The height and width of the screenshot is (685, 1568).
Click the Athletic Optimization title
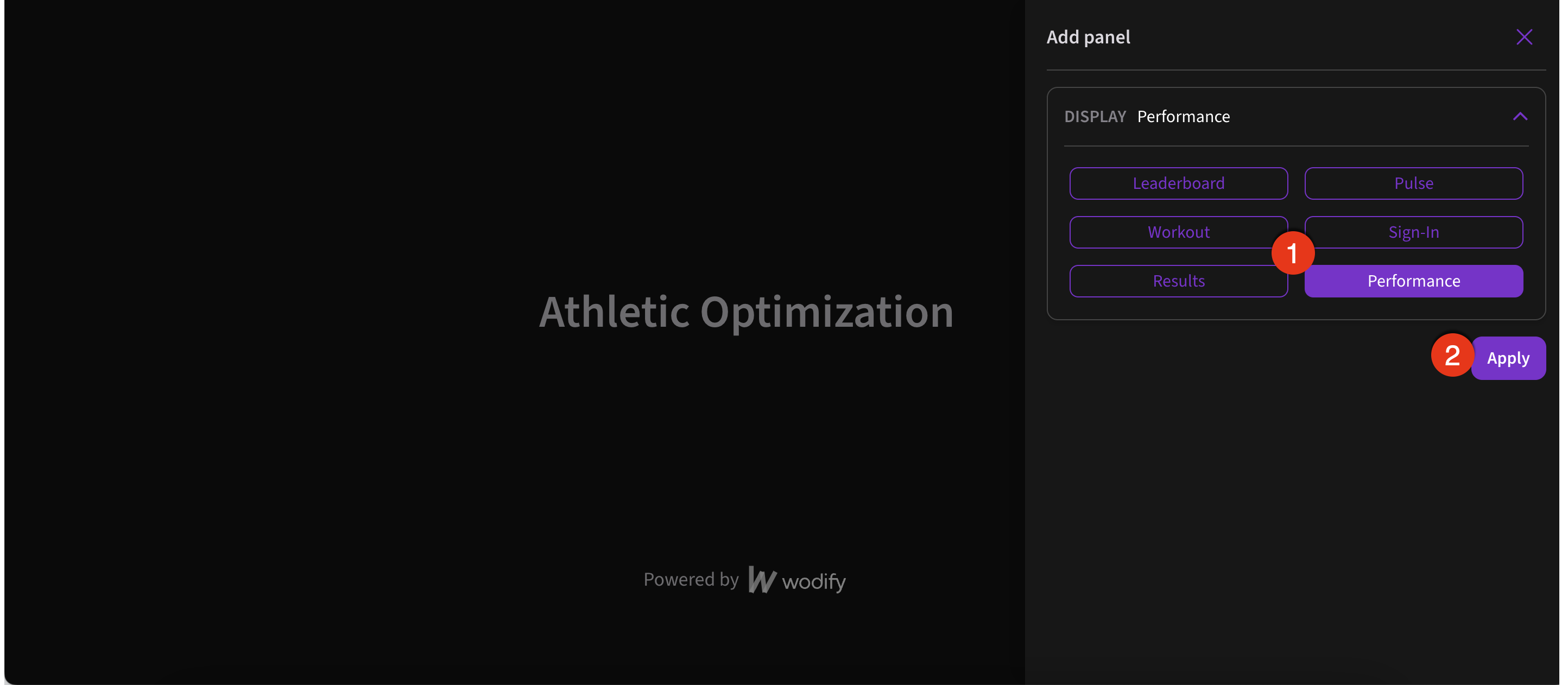(746, 312)
